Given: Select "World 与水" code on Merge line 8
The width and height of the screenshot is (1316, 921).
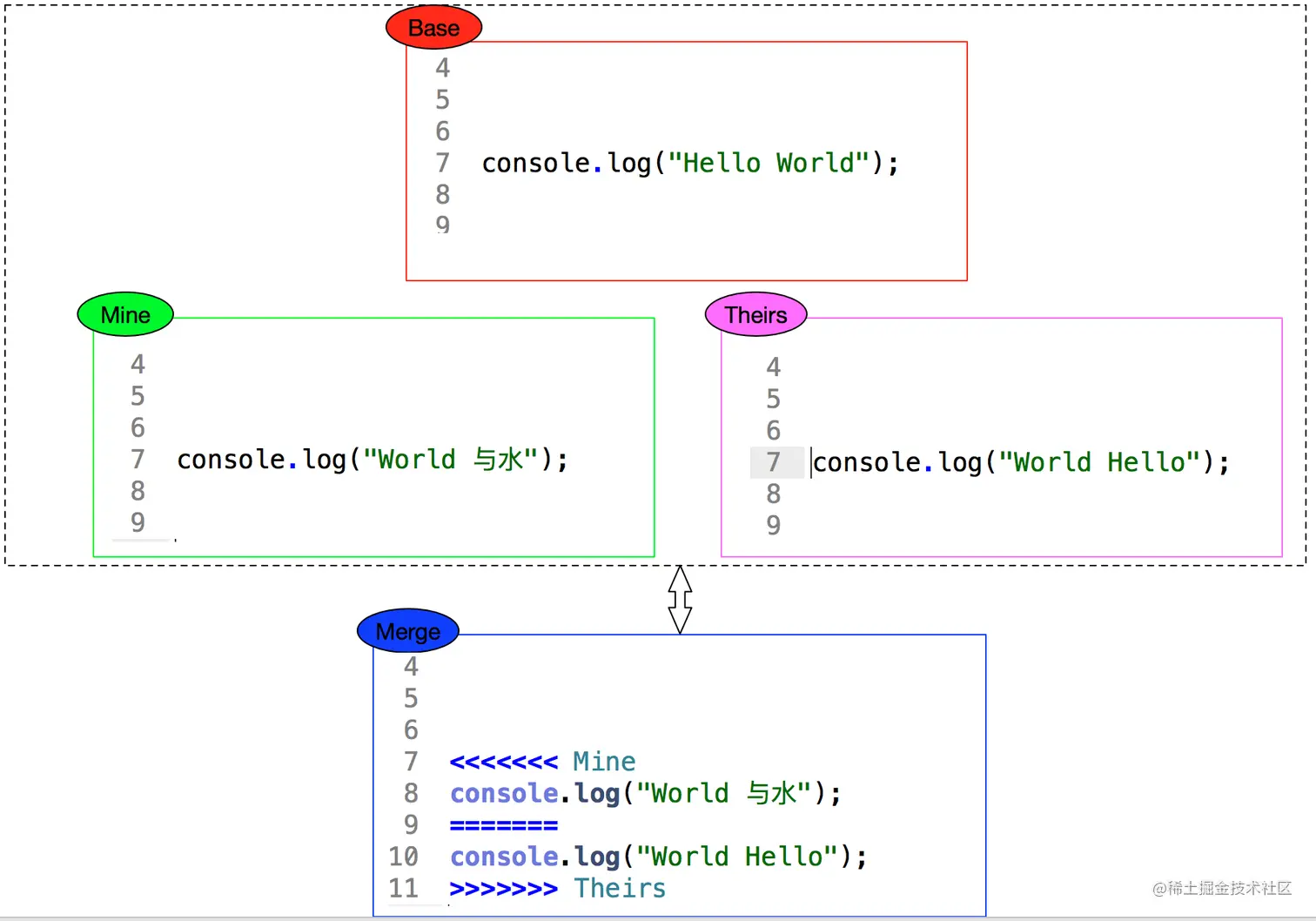Looking at the screenshot, I should (645, 793).
